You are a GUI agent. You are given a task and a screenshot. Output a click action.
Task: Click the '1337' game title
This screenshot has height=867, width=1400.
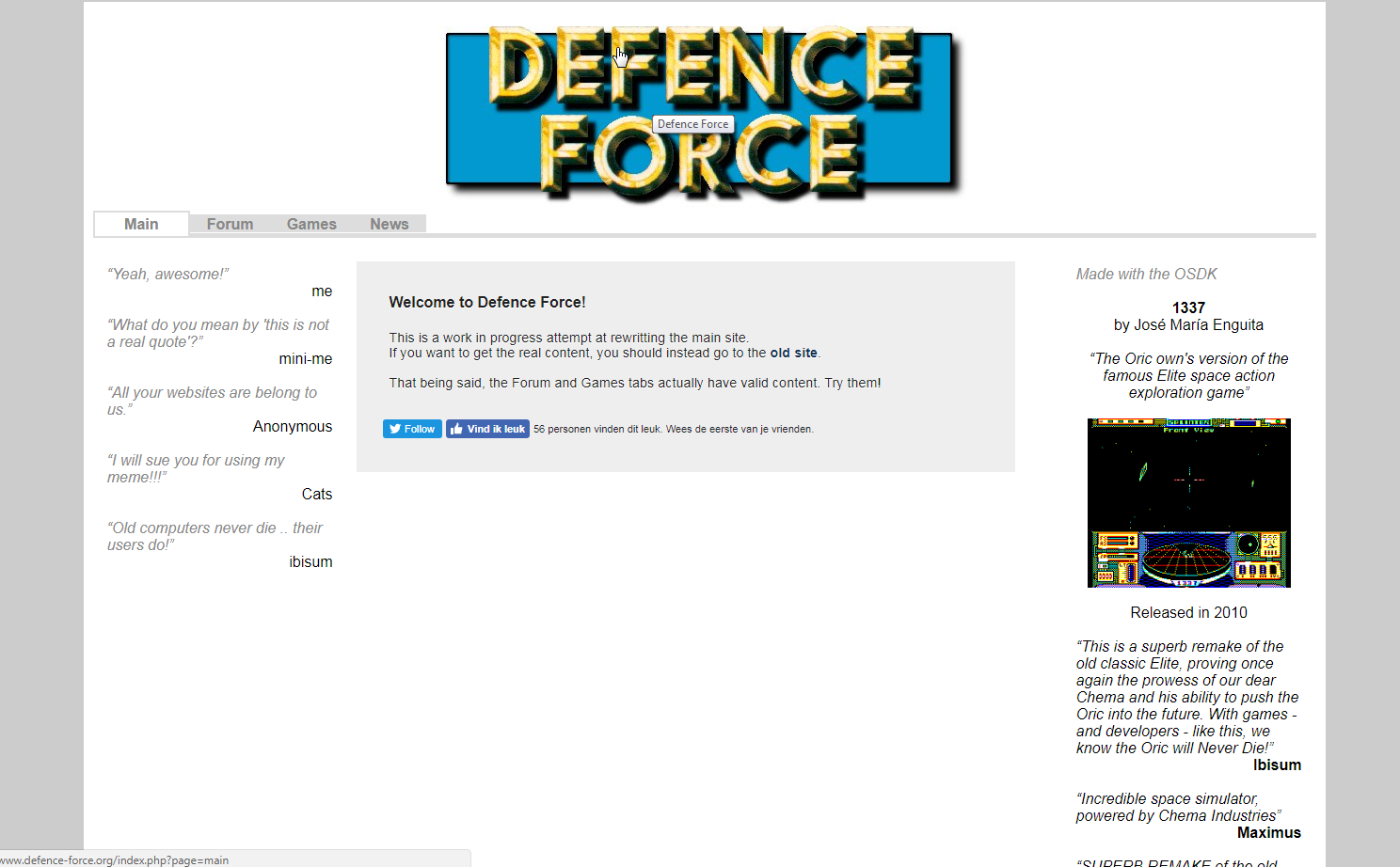point(1188,307)
